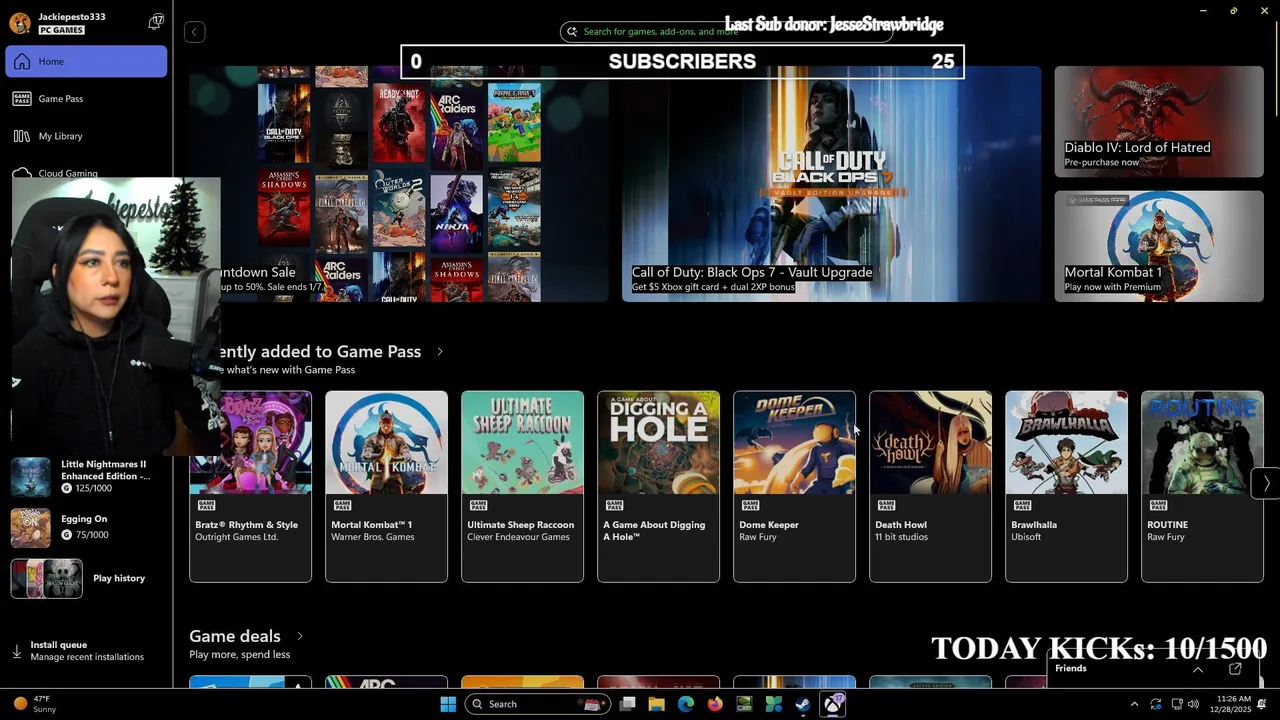Open Brawlhalla game card

(x=1066, y=486)
